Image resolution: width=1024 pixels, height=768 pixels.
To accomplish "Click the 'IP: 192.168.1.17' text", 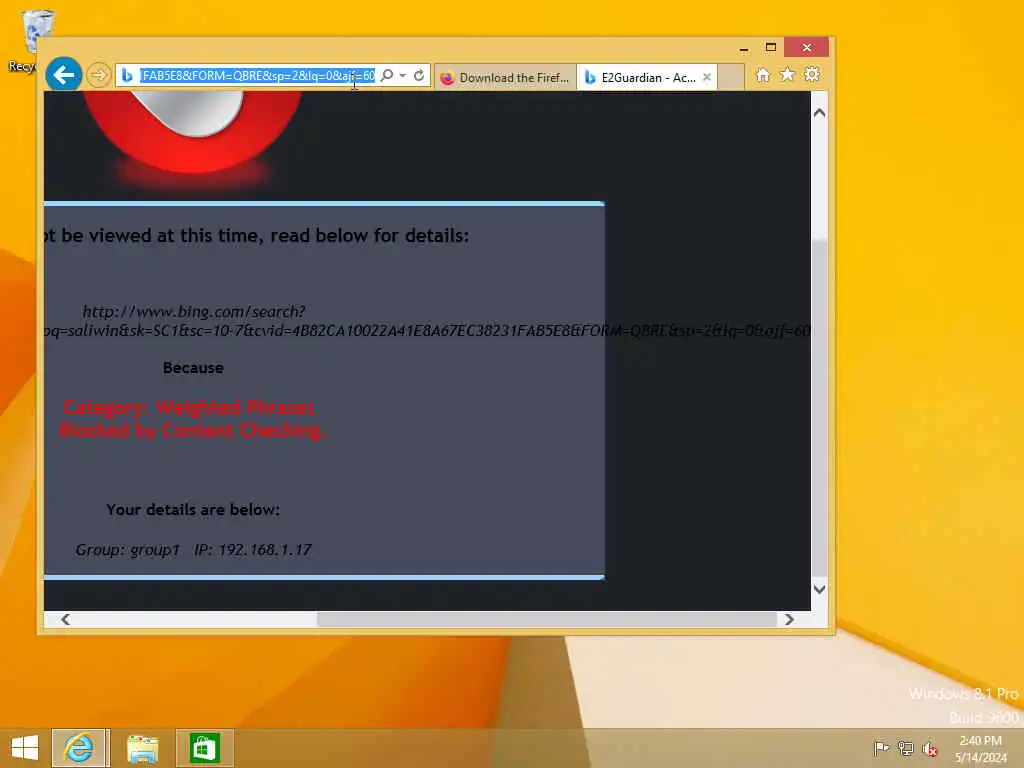I will pos(253,550).
